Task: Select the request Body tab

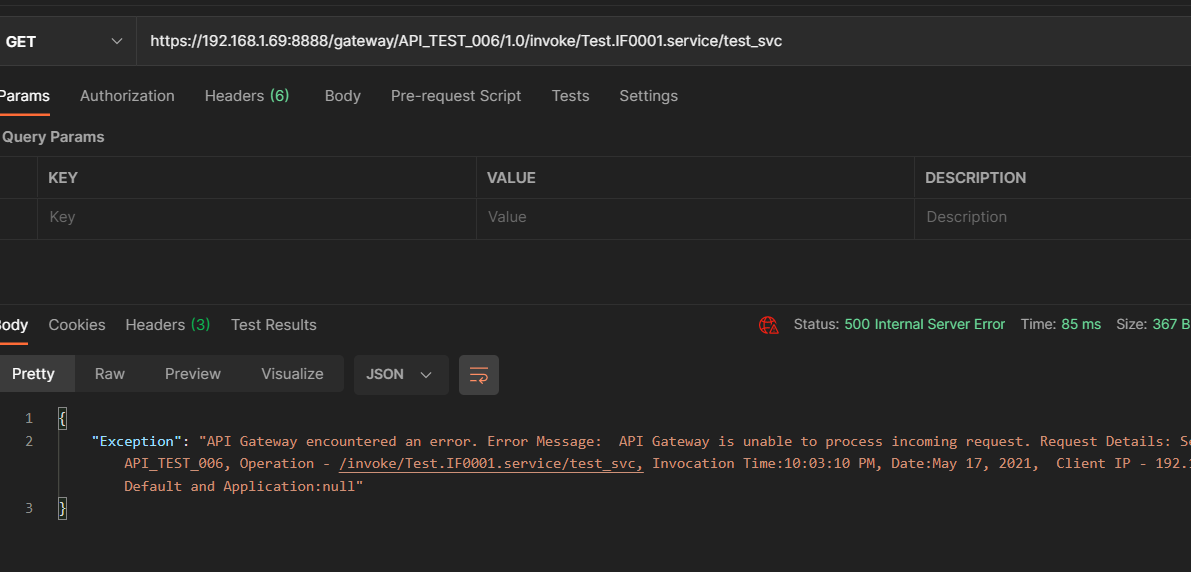Action: pos(342,96)
